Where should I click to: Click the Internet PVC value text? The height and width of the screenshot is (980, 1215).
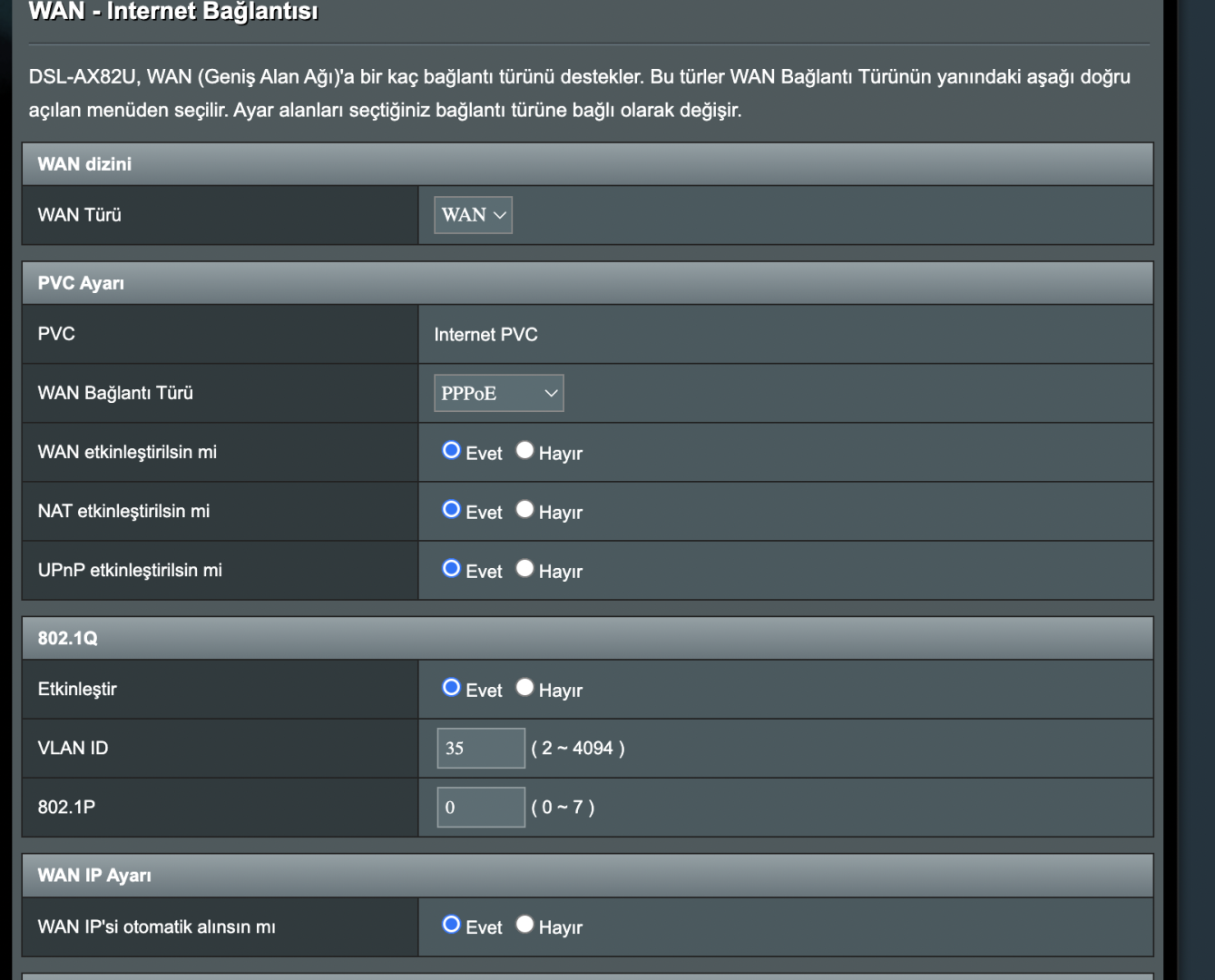click(485, 335)
